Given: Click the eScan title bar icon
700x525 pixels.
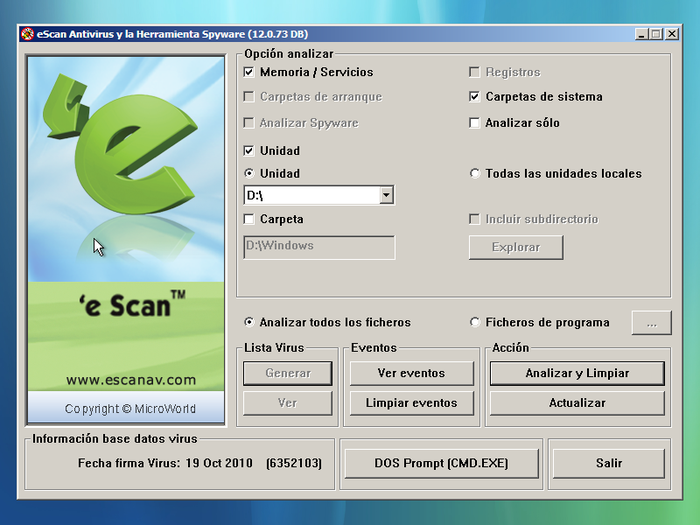Looking at the screenshot, I should (28, 34).
